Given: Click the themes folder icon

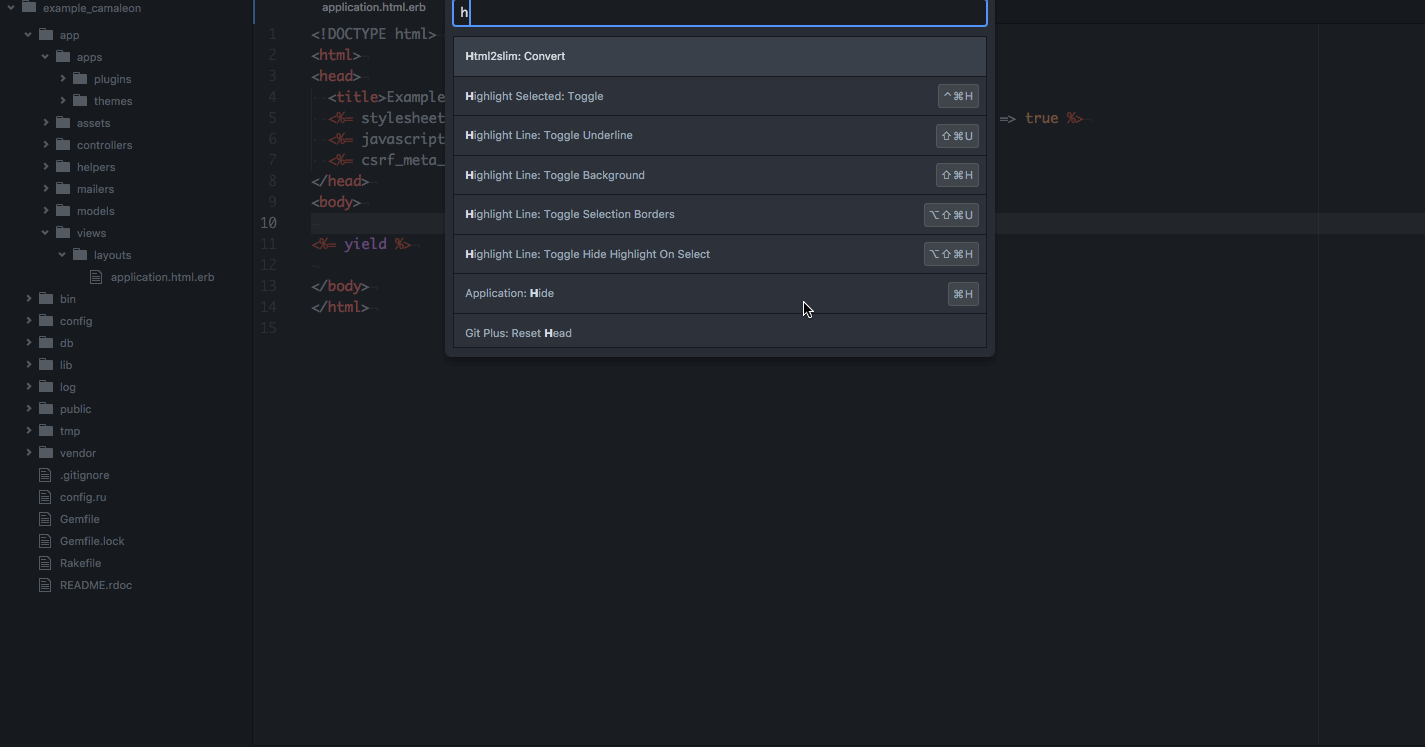Looking at the screenshot, I should 80,101.
